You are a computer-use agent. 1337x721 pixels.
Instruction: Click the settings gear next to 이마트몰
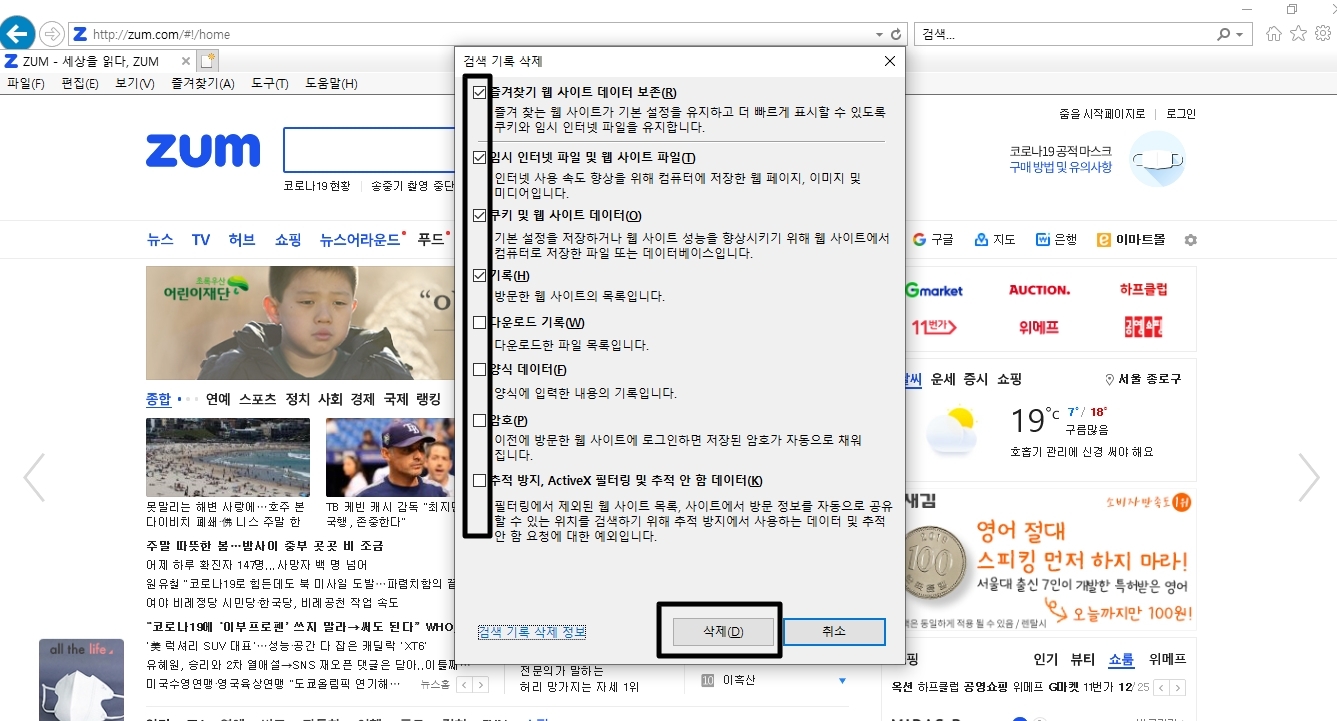(1190, 240)
